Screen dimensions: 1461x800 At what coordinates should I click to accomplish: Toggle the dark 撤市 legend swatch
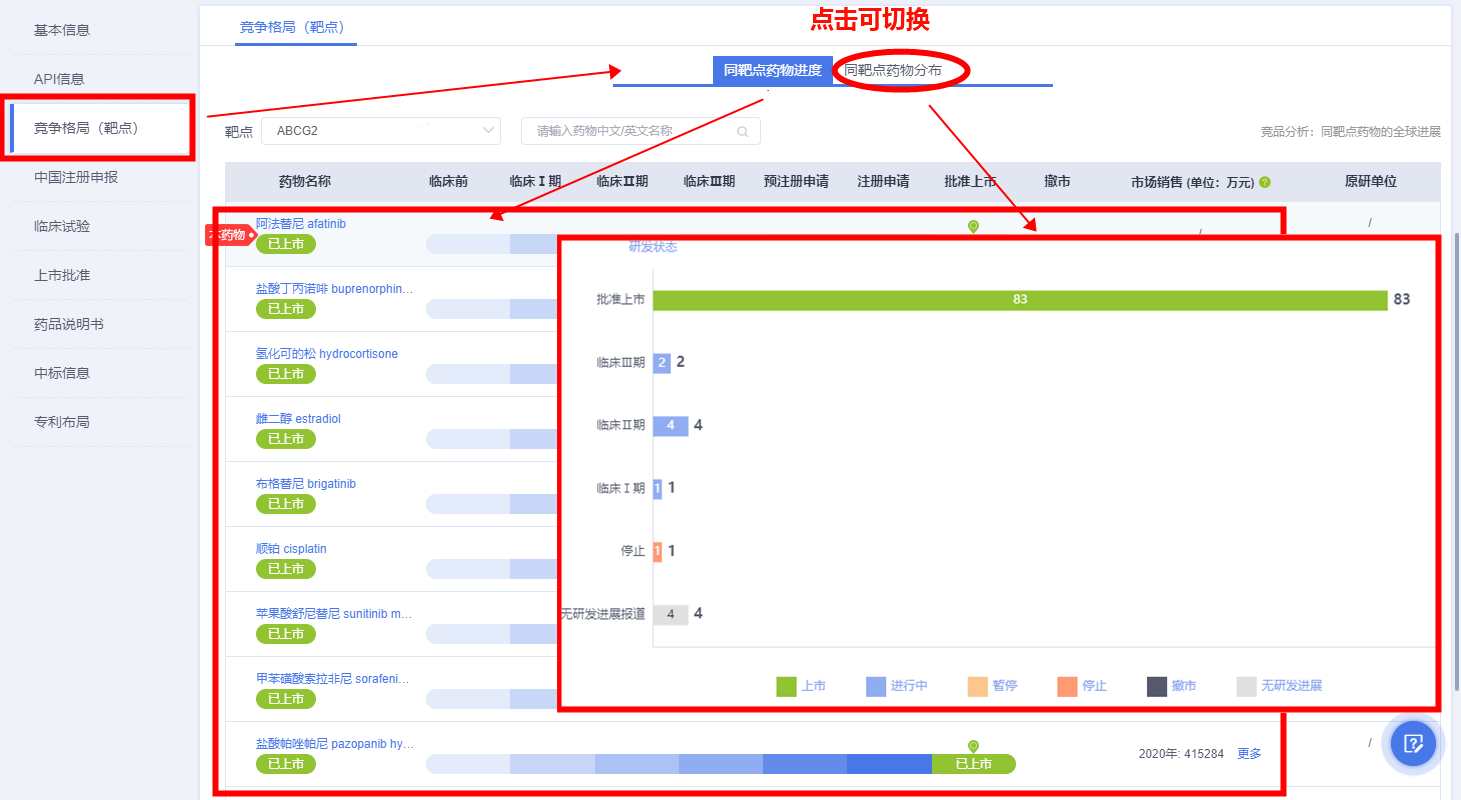point(1157,686)
